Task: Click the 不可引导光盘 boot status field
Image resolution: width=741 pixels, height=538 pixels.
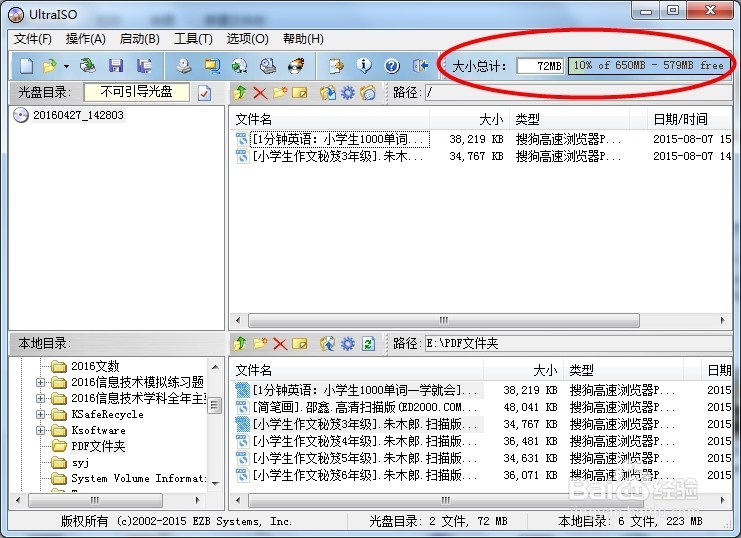Action: click(x=137, y=92)
